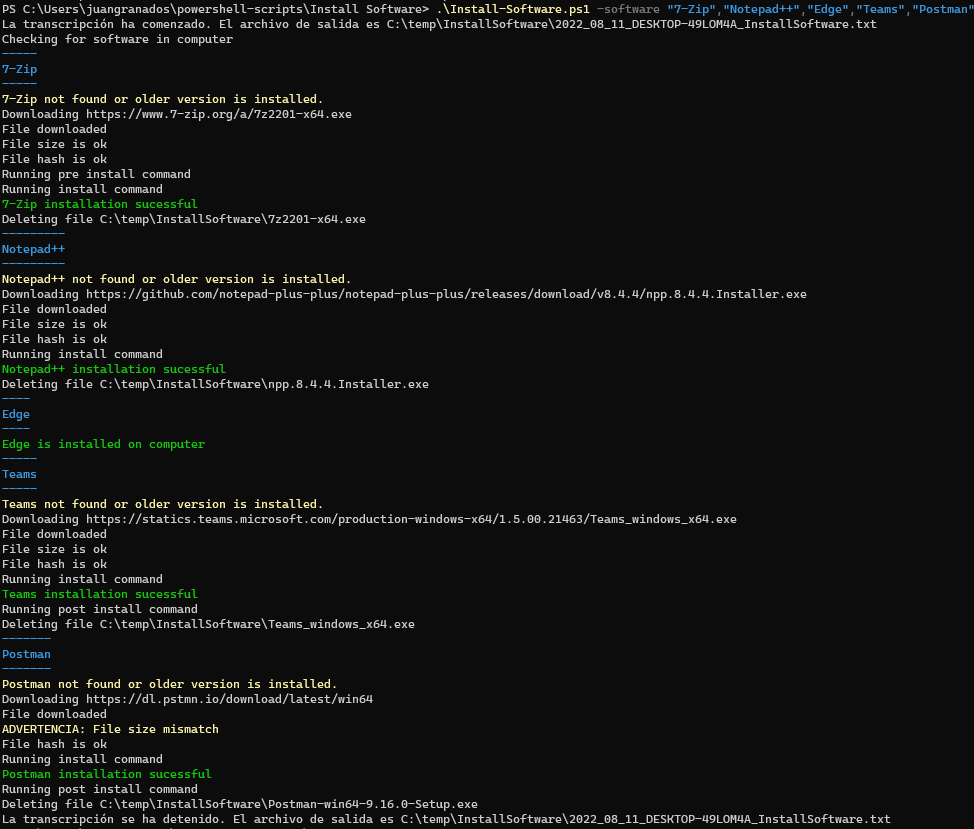The height and width of the screenshot is (829, 974).
Task: Click the blue 'Postman' section header
Action: click(x=26, y=655)
